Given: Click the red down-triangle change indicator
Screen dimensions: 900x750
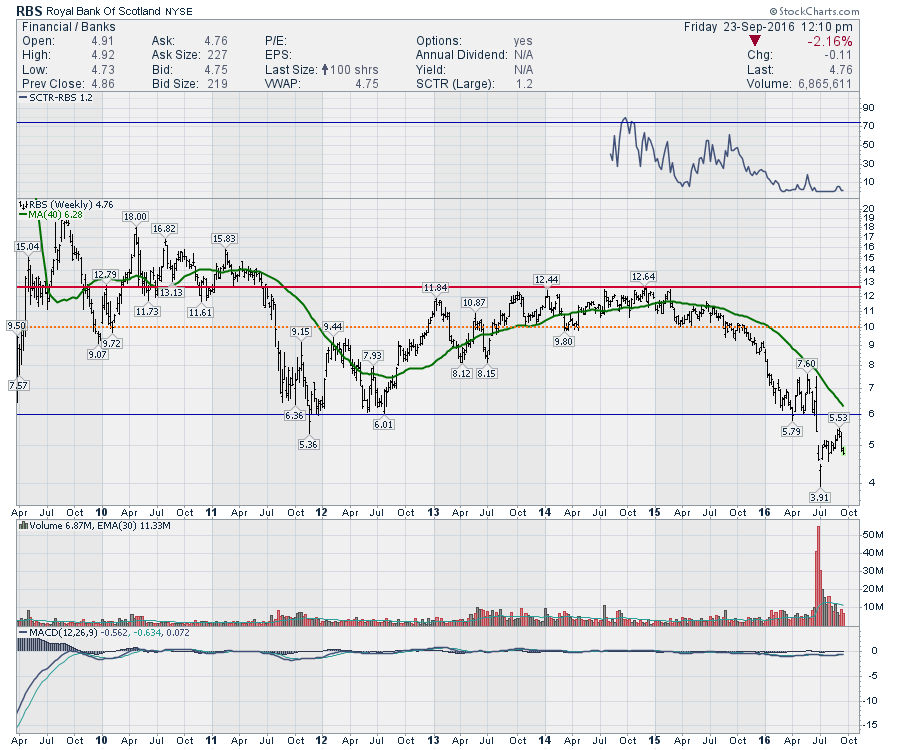Looking at the screenshot, I should [754, 41].
